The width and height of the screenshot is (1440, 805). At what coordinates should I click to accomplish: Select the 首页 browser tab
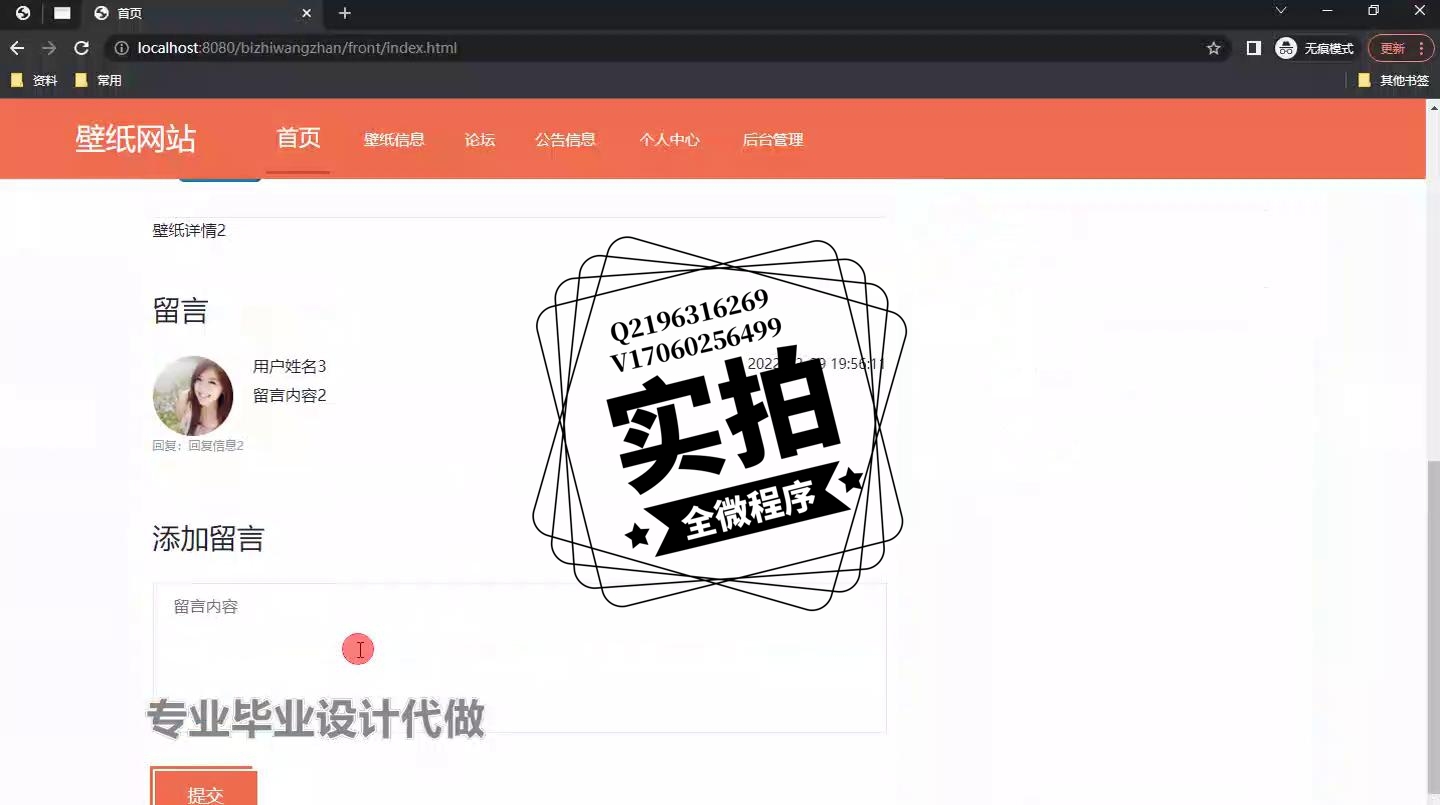203,13
